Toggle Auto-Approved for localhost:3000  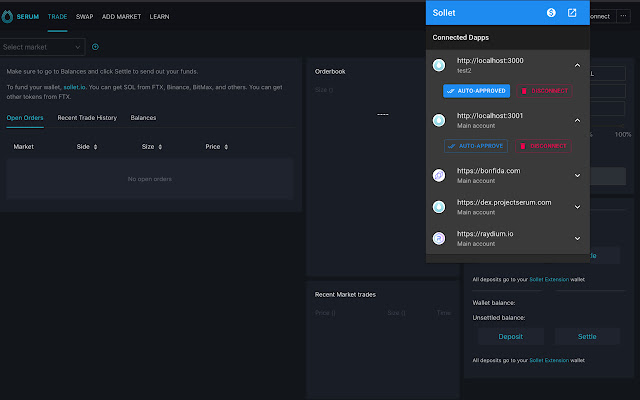point(476,91)
